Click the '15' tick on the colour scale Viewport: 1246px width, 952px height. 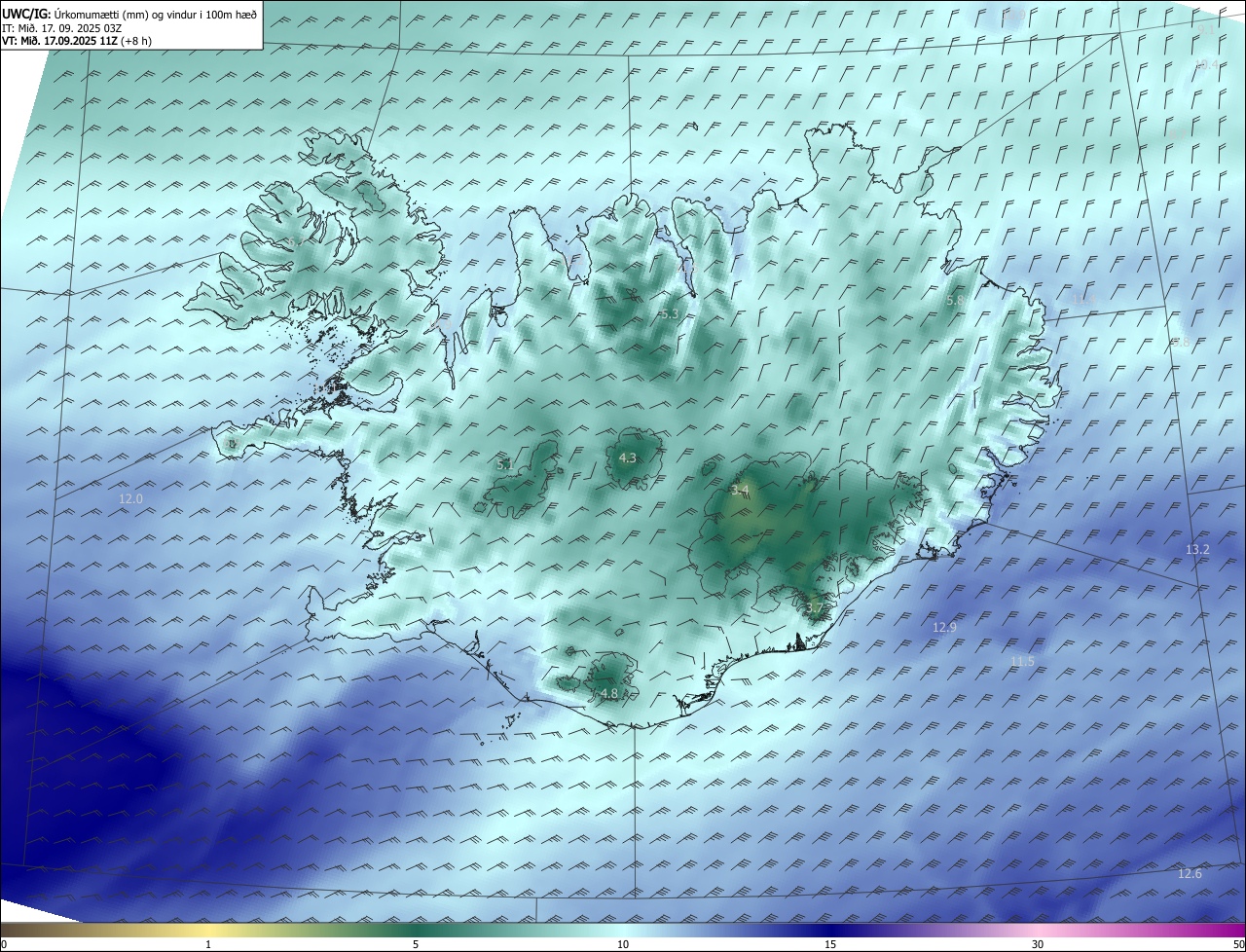(x=830, y=944)
